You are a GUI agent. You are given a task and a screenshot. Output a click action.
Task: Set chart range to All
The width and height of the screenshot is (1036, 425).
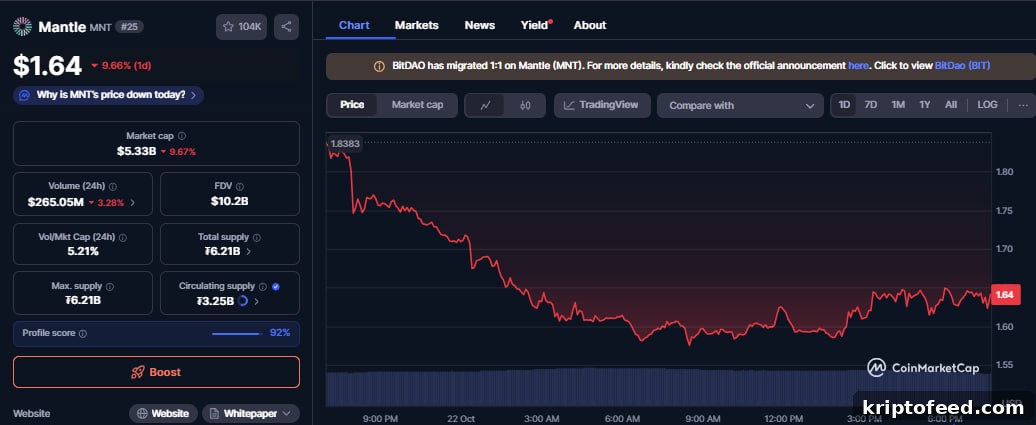point(951,105)
